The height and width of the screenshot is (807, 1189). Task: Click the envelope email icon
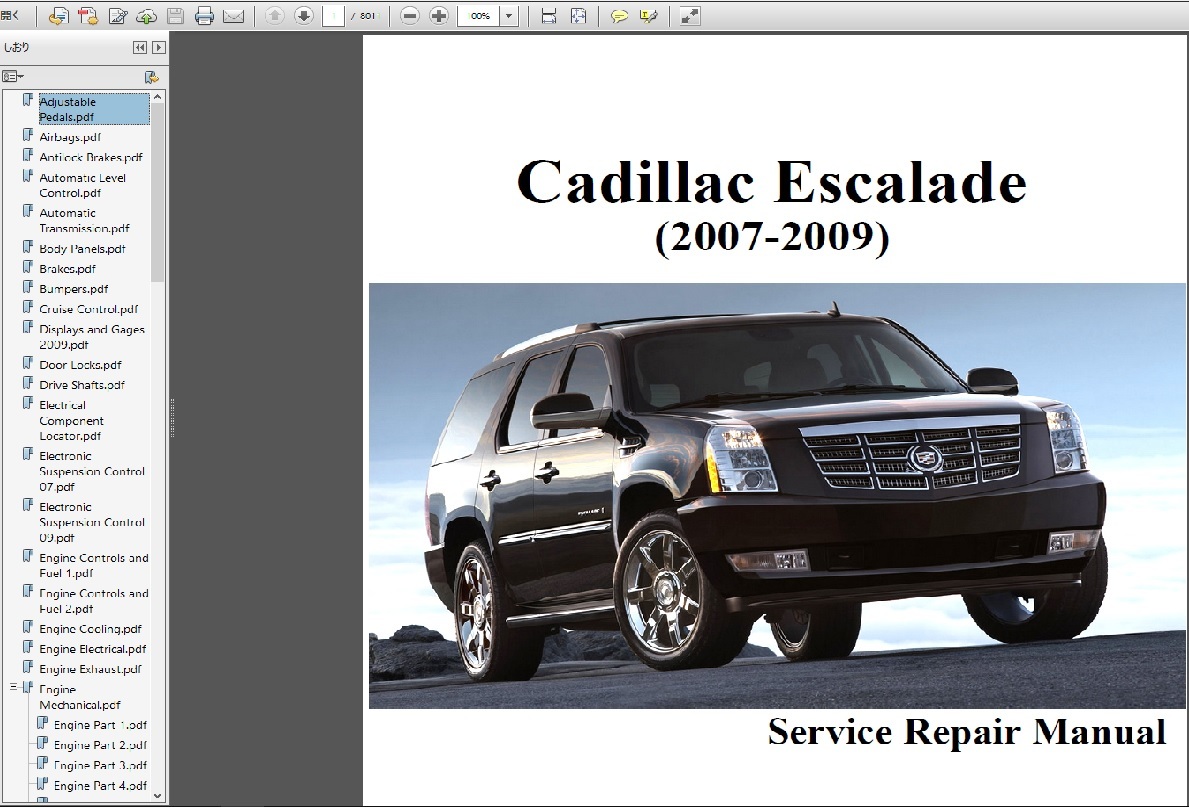coord(234,15)
